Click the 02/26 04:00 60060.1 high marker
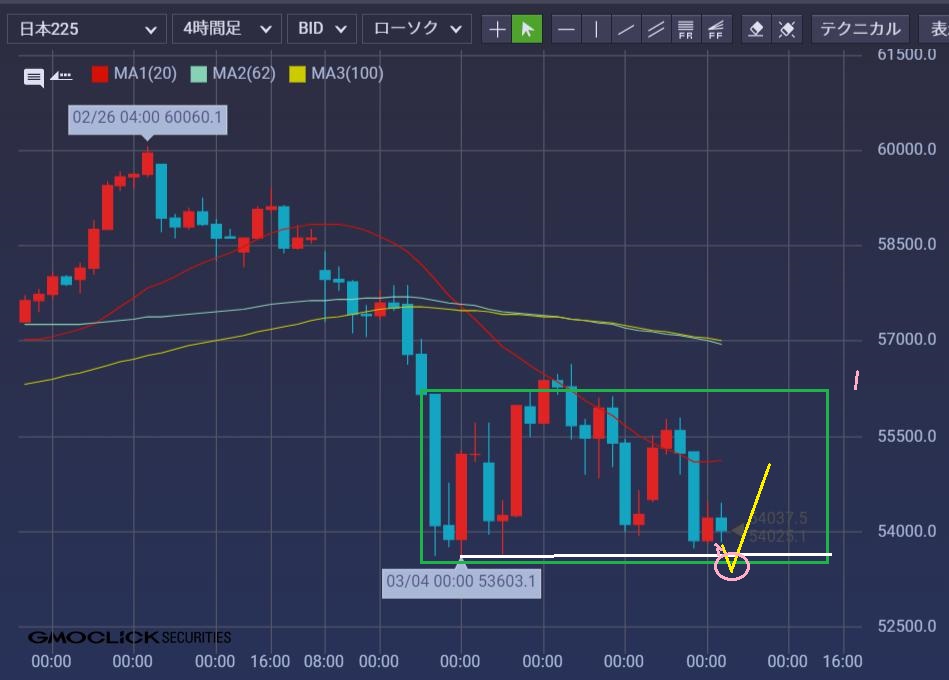This screenshot has width=949, height=680. (x=148, y=120)
